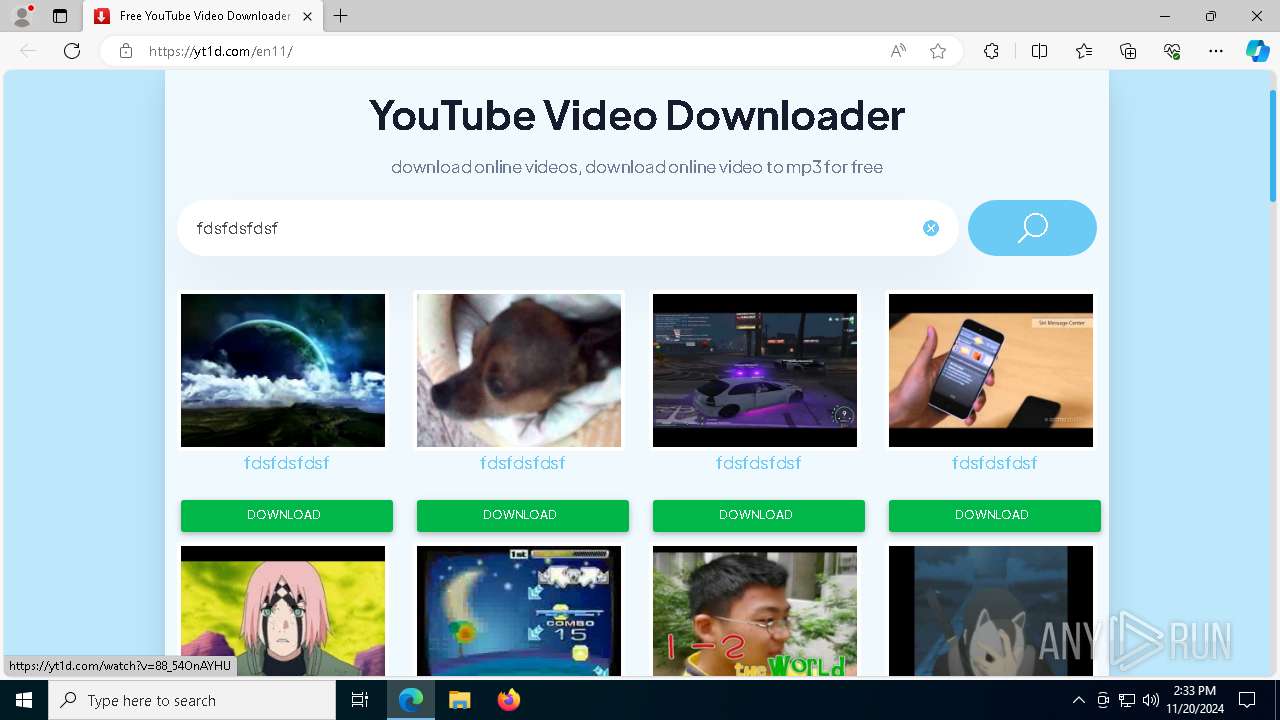The width and height of the screenshot is (1280, 720).
Task: Launch Firefox from the taskbar
Action: pos(509,700)
